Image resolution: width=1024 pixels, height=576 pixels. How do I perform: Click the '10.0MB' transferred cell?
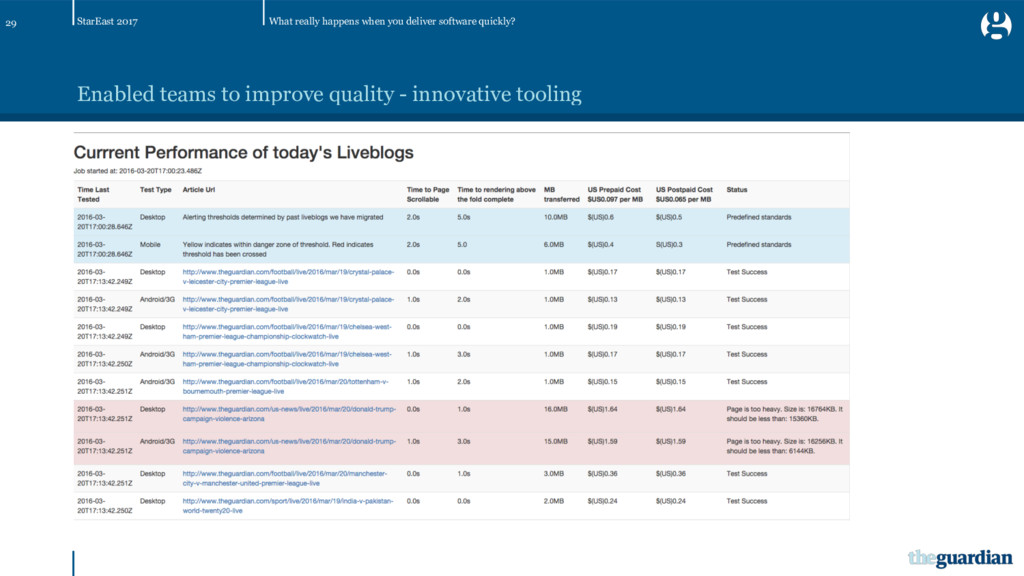(x=556, y=217)
